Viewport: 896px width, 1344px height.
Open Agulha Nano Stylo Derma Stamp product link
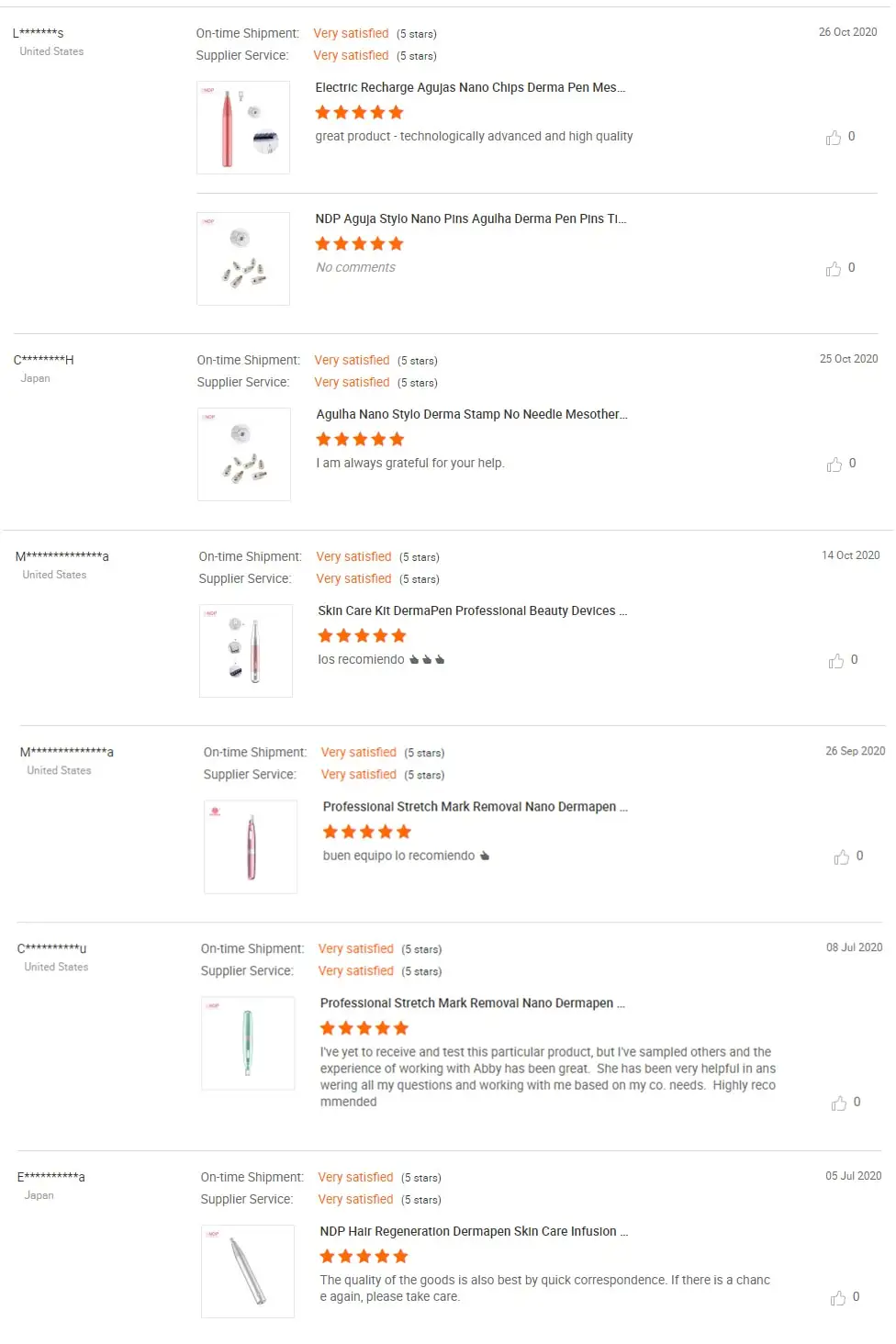[x=472, y=415]
